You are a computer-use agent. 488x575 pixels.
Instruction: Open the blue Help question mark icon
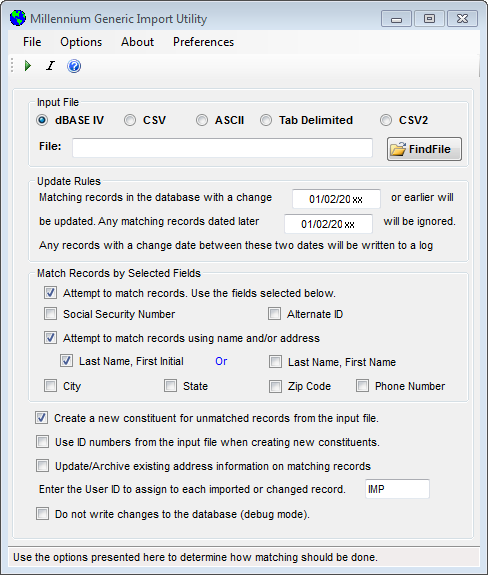tap(74, 66)
